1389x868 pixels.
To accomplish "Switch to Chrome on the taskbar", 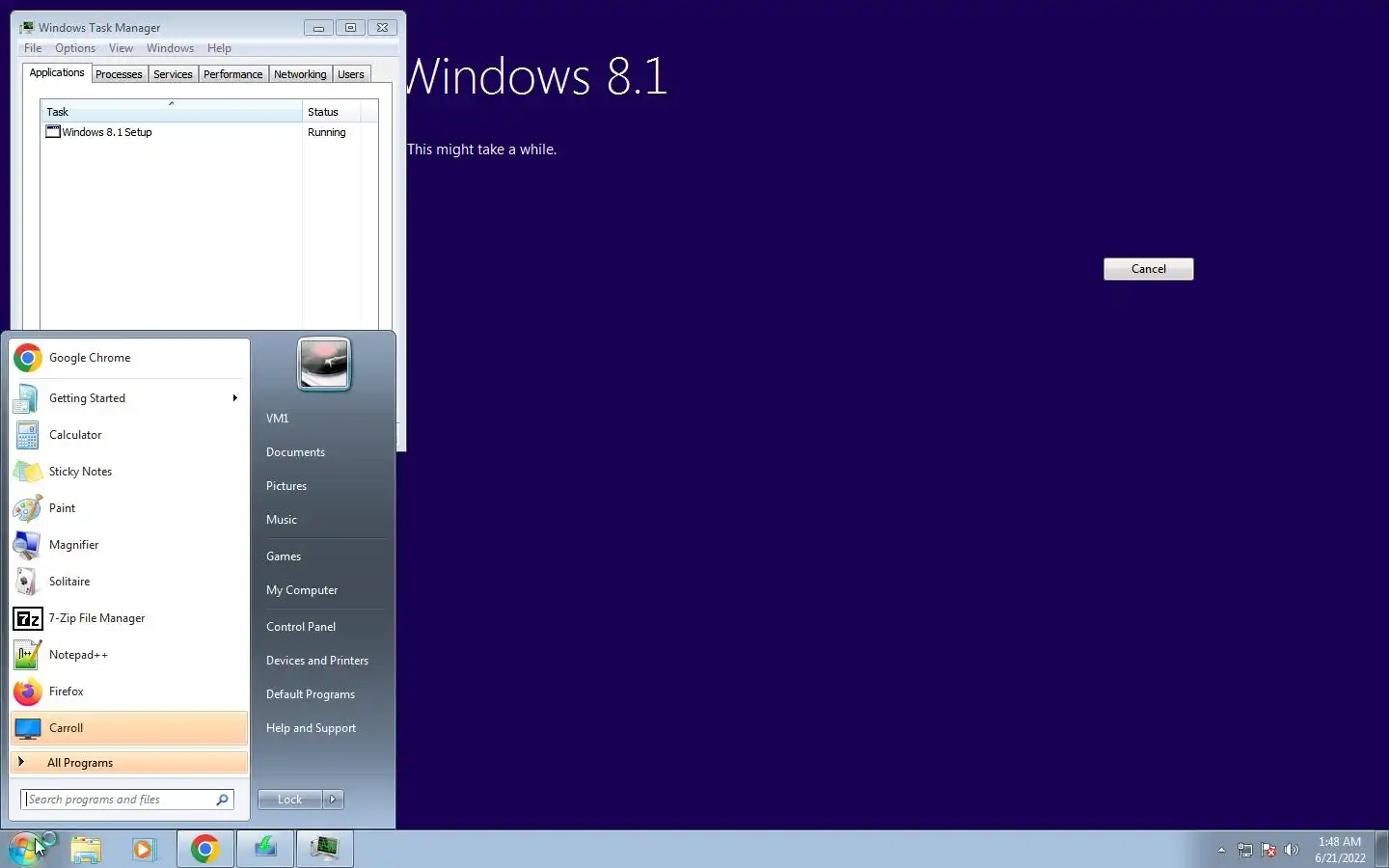I will pos(204,849).
